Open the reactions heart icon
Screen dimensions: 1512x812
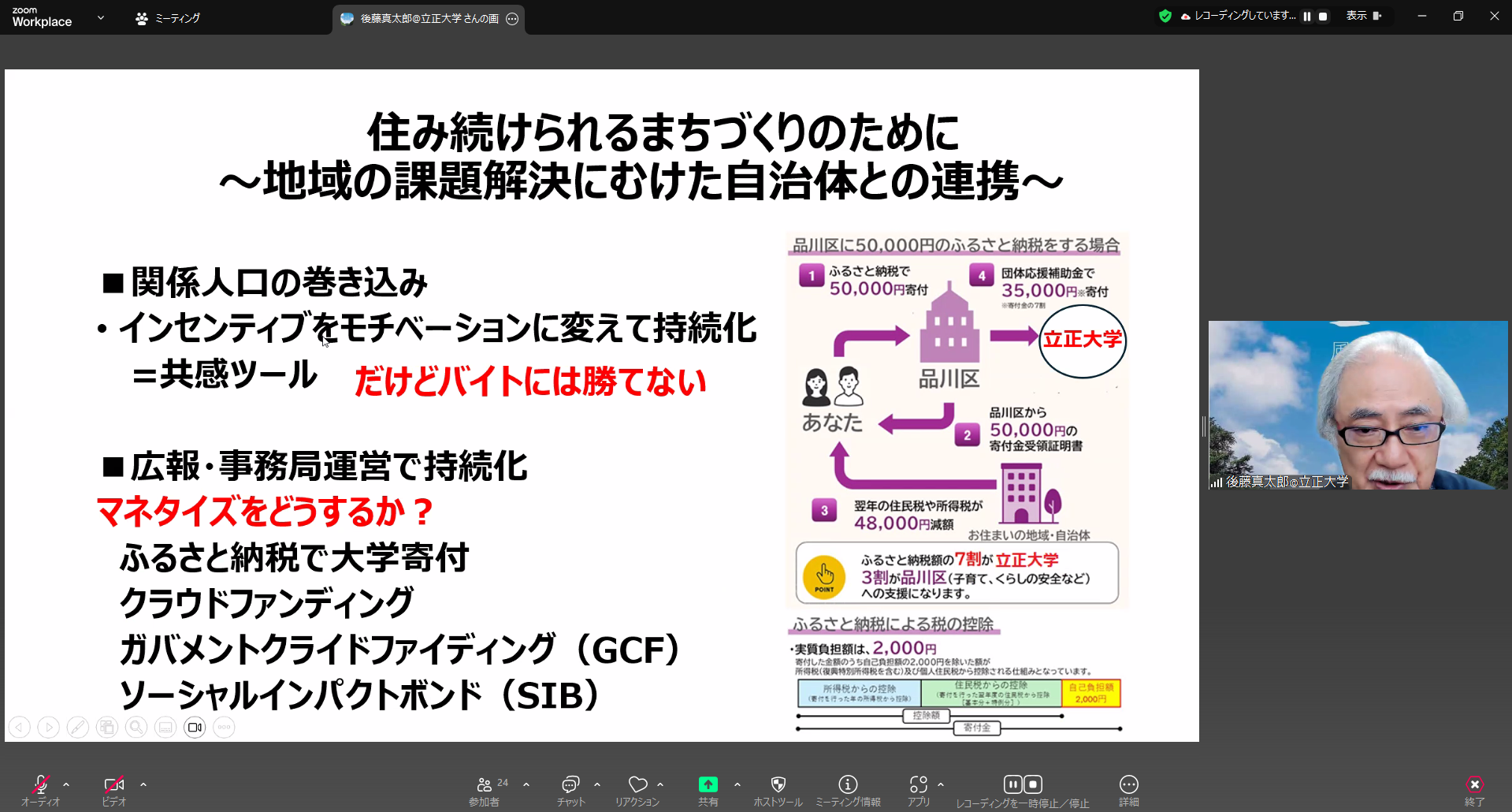point(637,789)
